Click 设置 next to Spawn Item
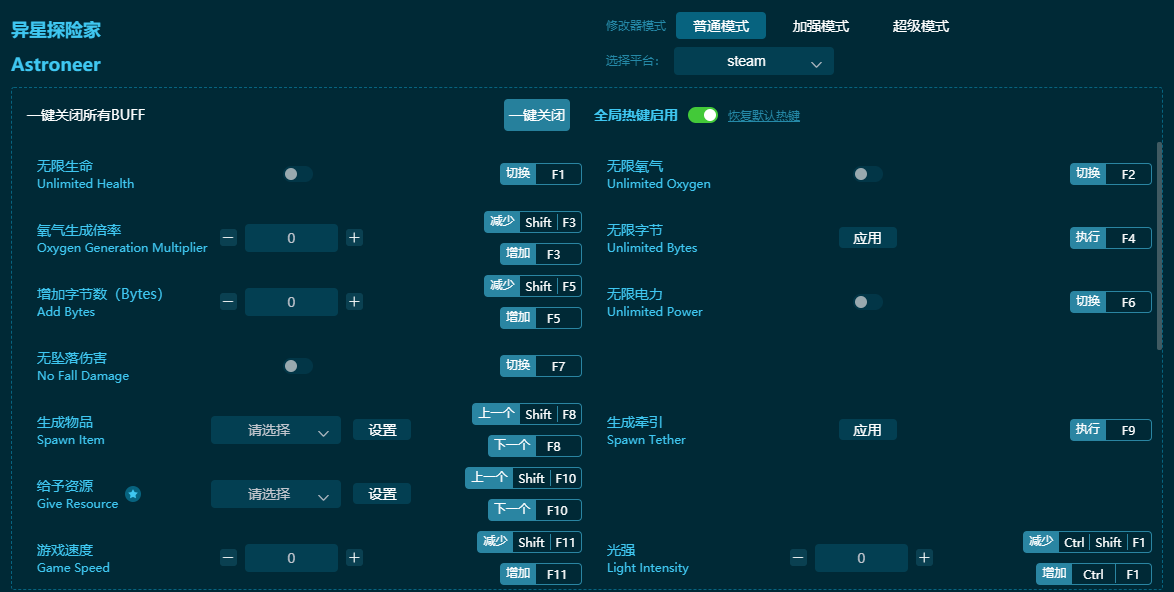The height and width of the screenshot is (592, 1174). (382, 429)
